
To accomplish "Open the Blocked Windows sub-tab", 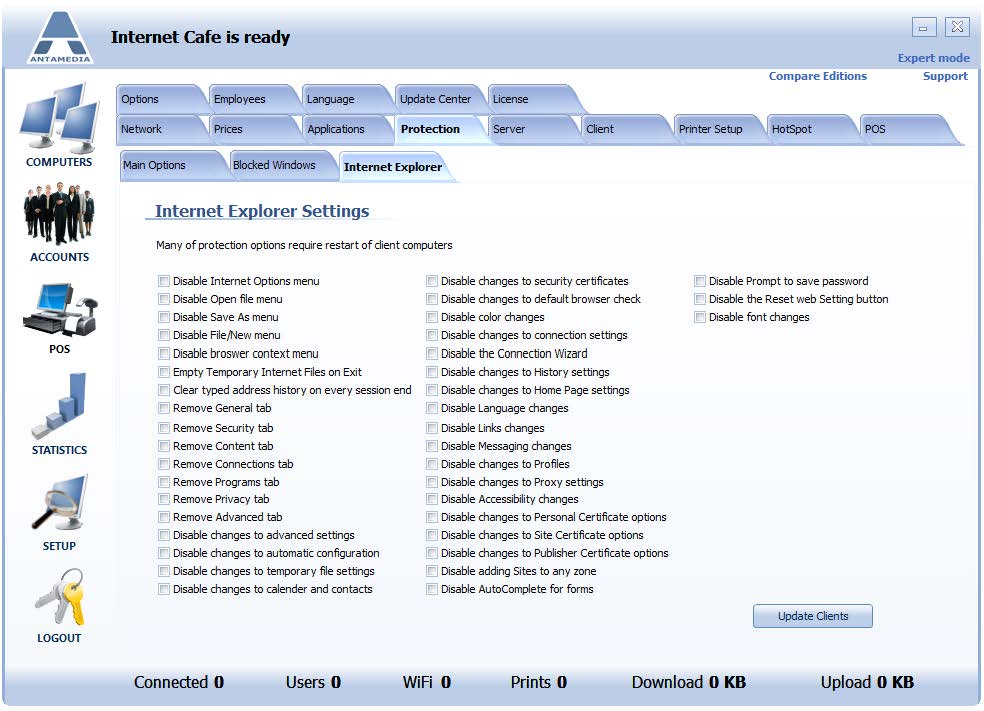I will pos(282,165).
